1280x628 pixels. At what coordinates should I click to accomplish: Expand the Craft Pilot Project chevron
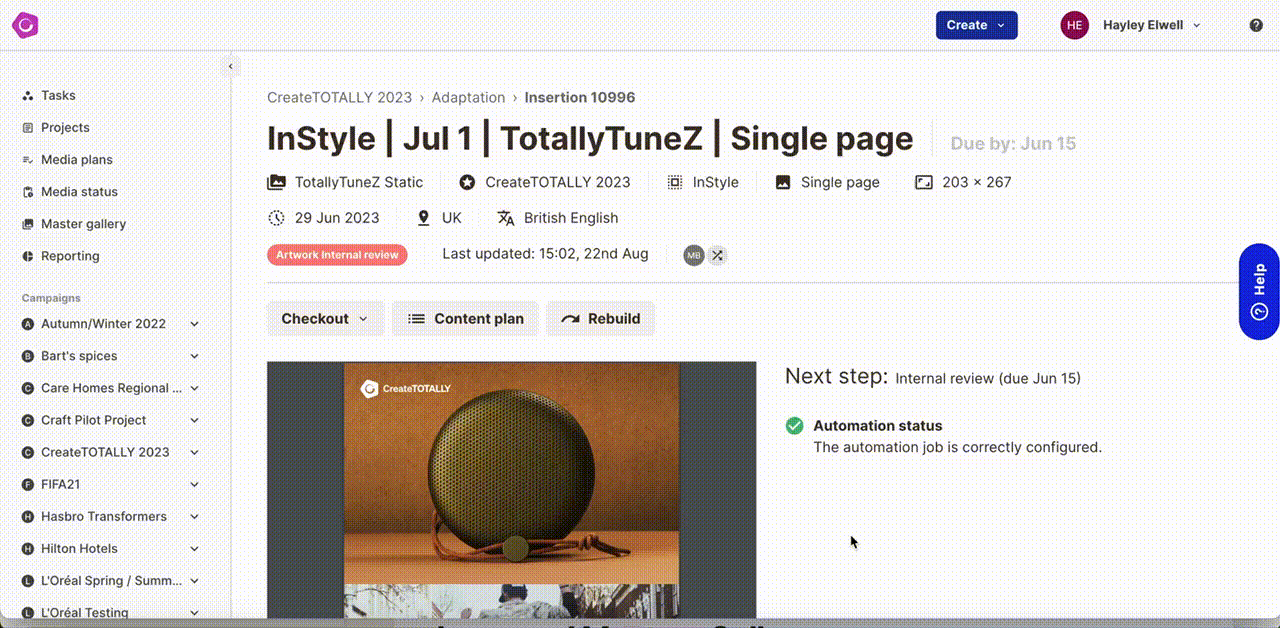point(194,420)
